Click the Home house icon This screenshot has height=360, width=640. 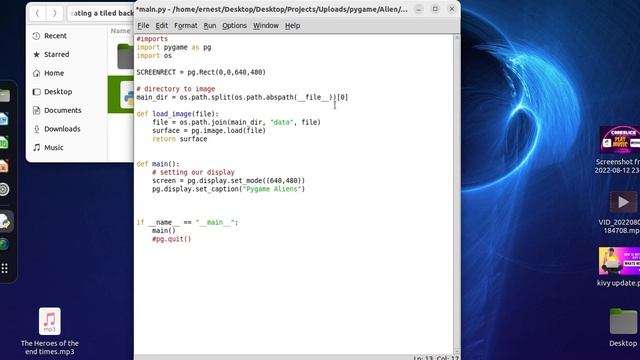36,73
